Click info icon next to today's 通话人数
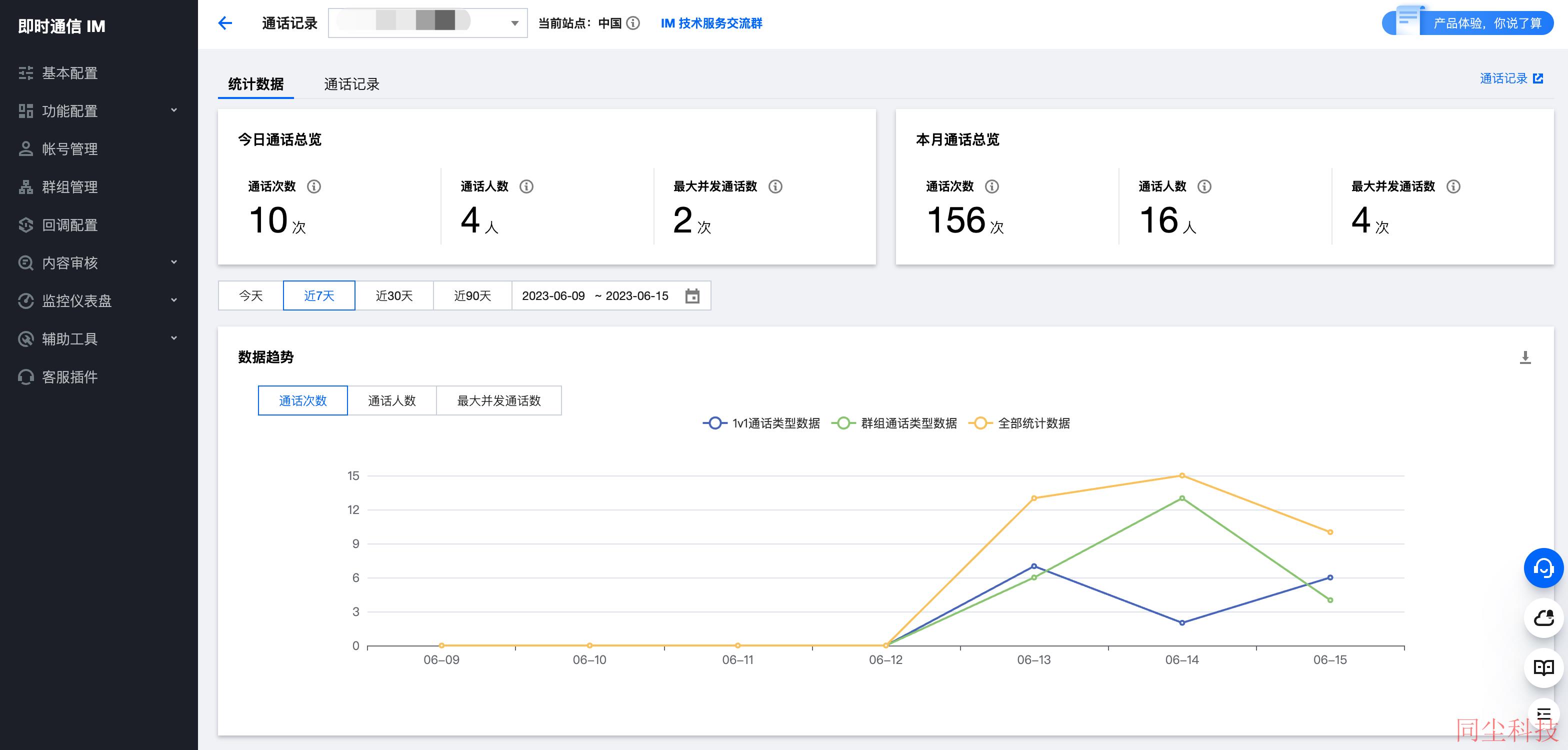The width and height of the screenshot is (1568, 750). tap(526, 186)
